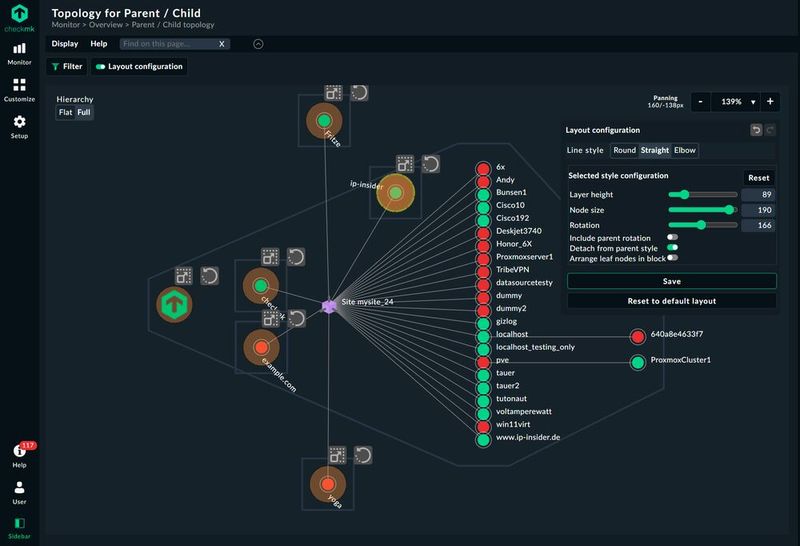800x546 pixels.
Task: Click rotate icon above ip-insider node
Action: point(431,164)
